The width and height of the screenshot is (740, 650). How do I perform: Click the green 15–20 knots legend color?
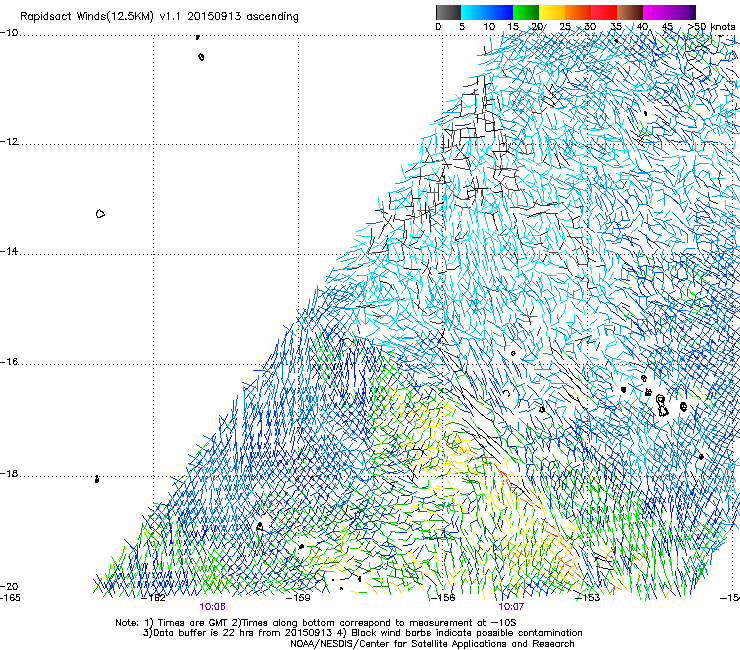526,12
